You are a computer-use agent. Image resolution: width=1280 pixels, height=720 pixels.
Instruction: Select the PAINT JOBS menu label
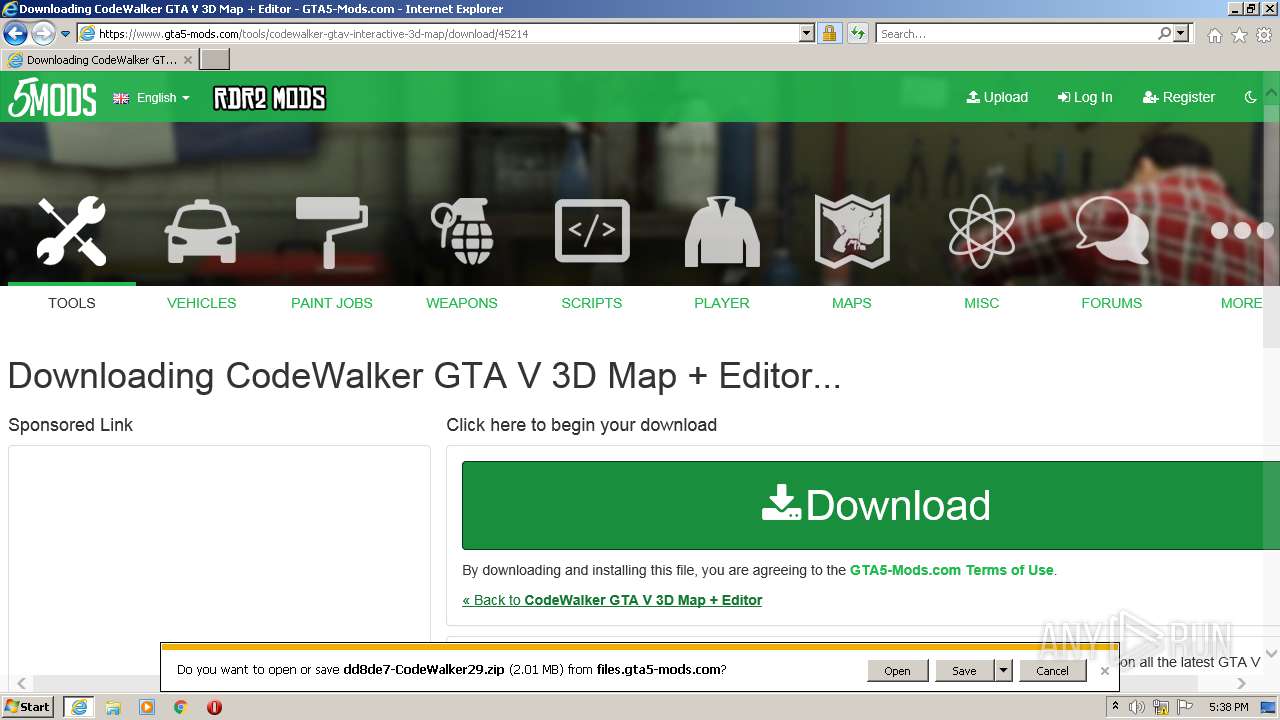click(x=332, y=303)
